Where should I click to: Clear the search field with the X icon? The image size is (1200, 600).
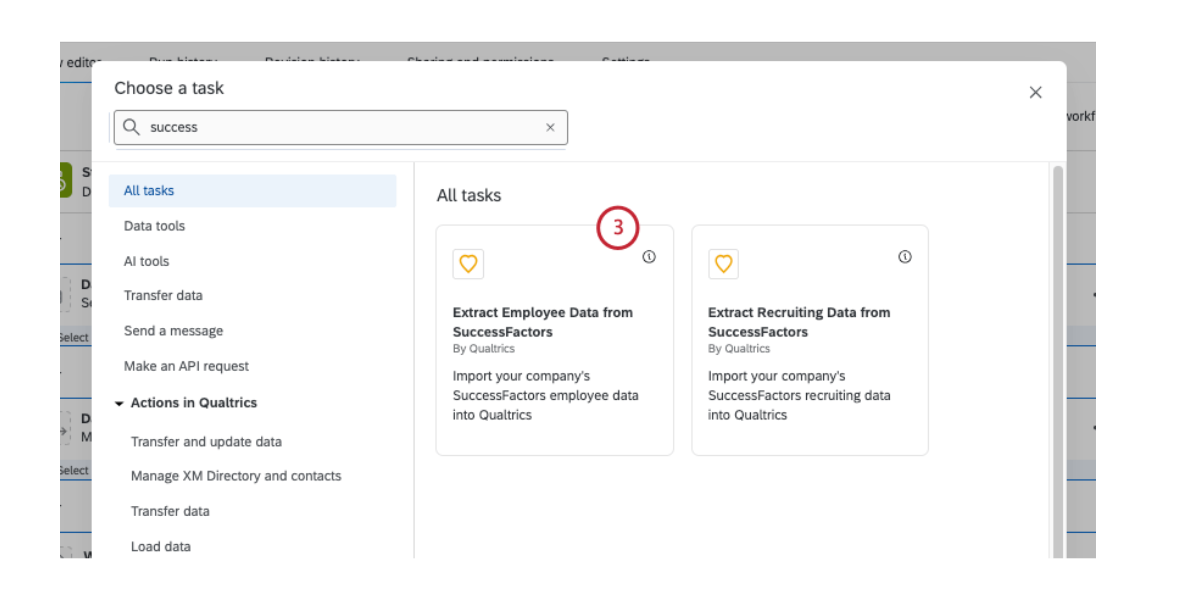point(550,127)
